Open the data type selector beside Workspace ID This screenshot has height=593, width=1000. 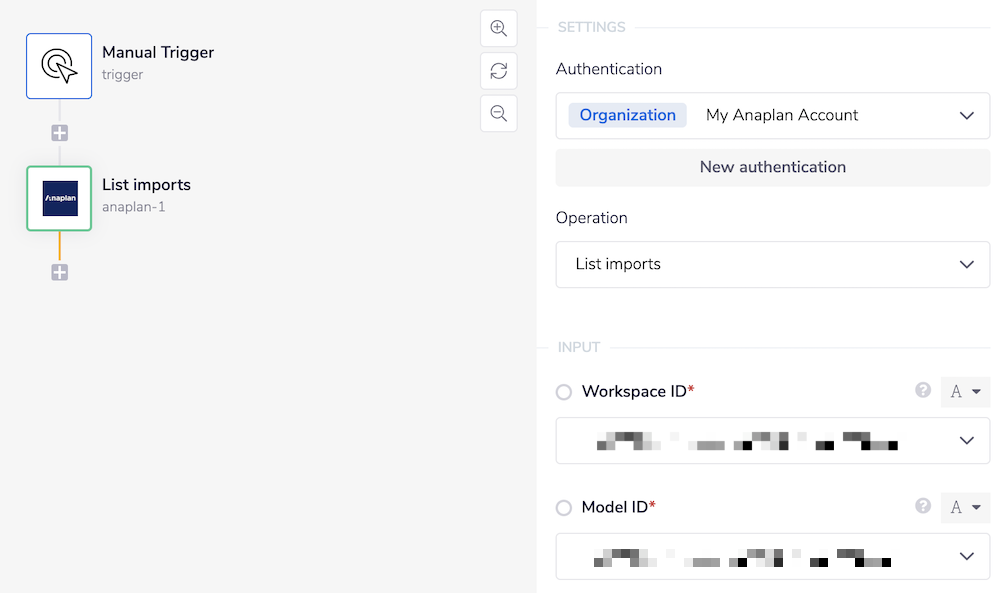964,391
